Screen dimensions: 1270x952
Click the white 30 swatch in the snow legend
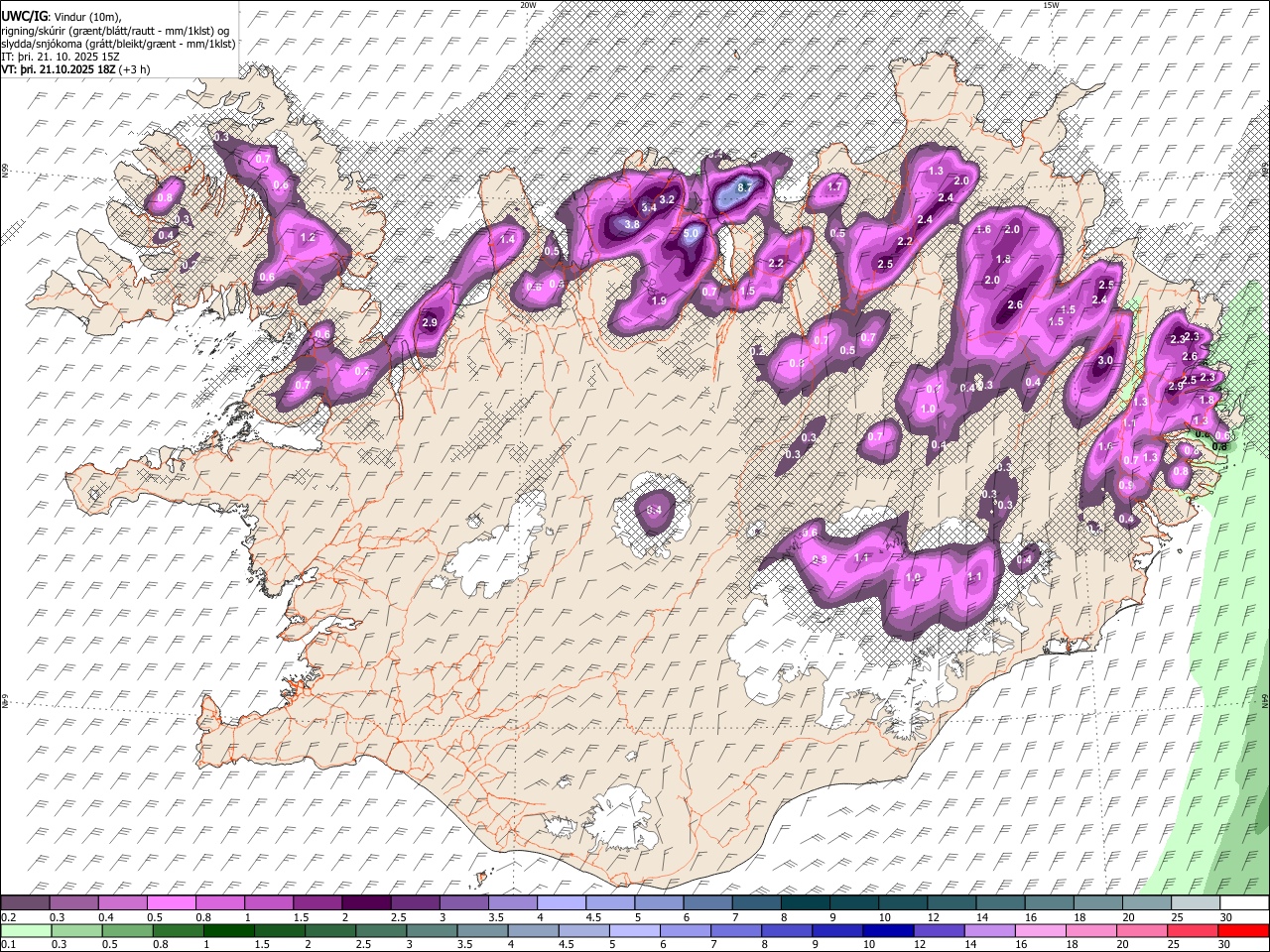pyautogui.click(x=1243, y=903)
